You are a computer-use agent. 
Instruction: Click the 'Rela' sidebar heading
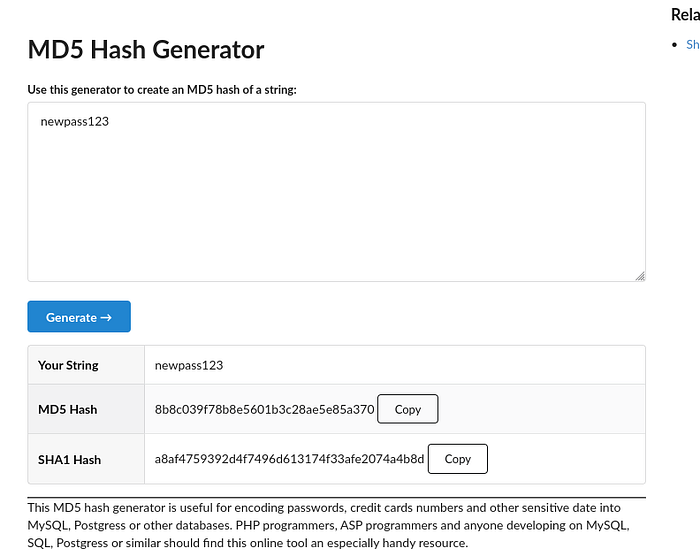pos(685,14)
